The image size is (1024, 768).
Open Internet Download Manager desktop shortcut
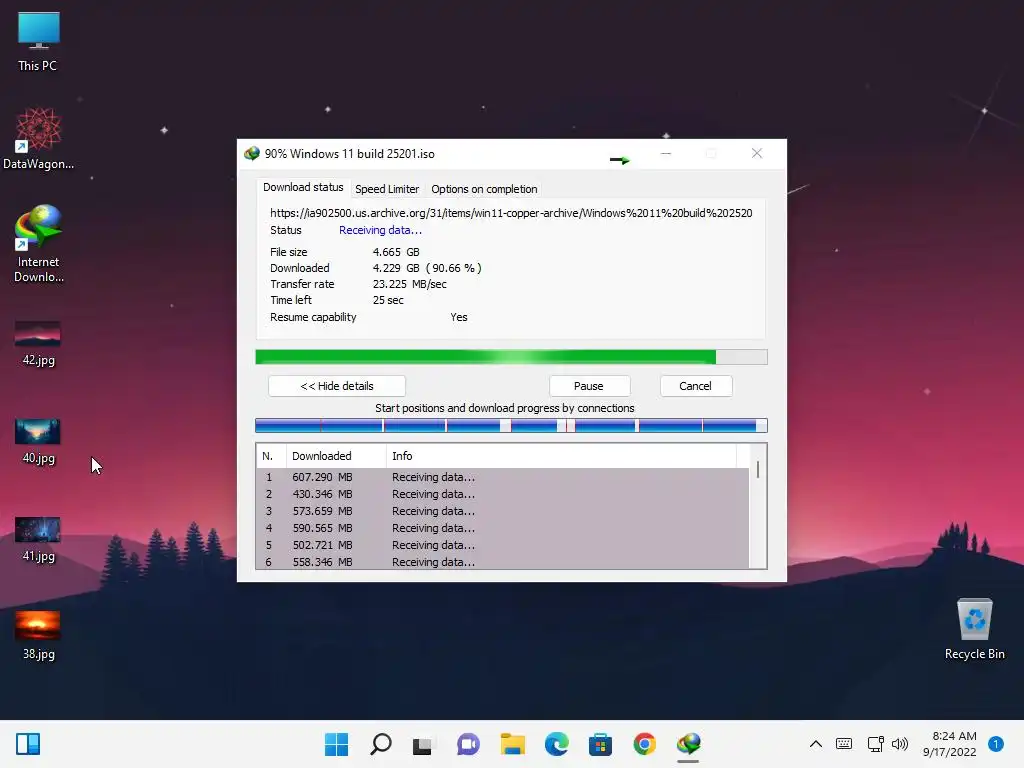[39, 244]
